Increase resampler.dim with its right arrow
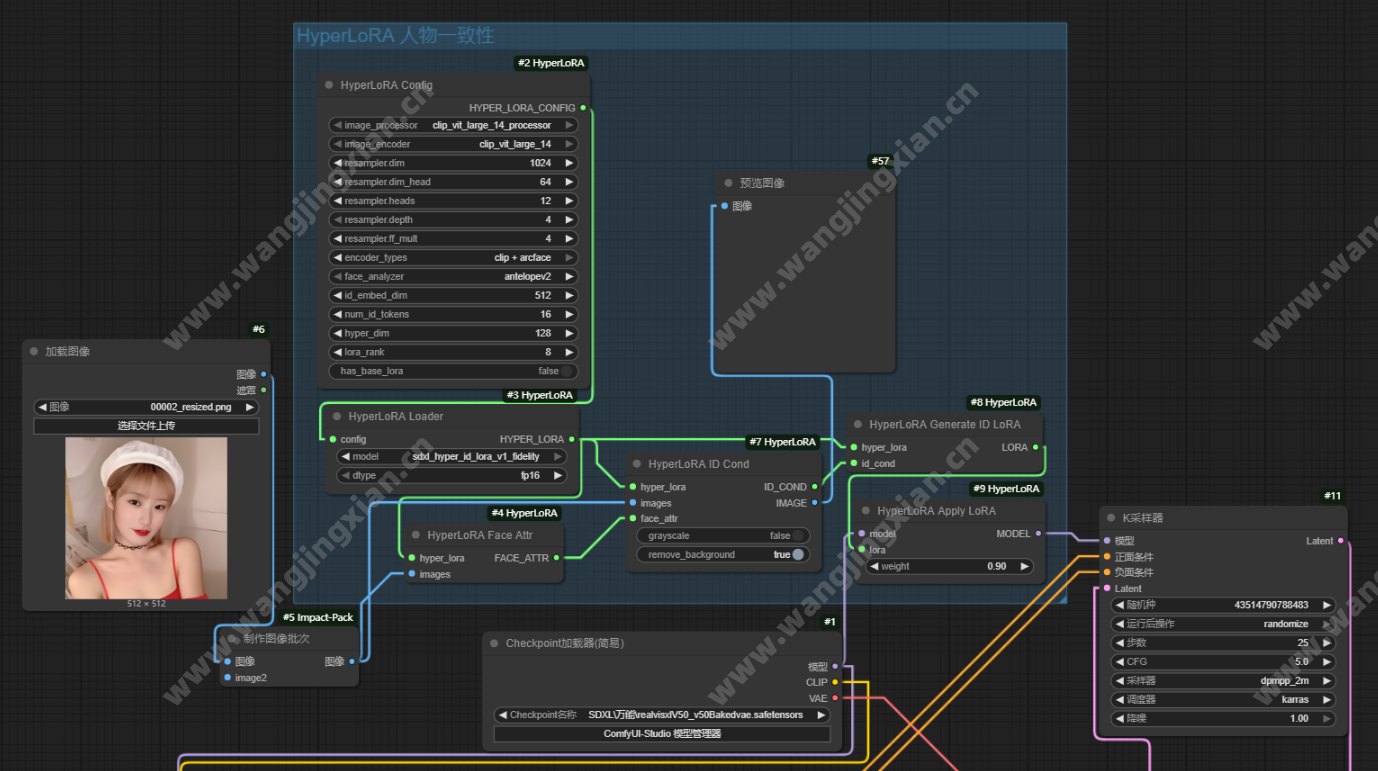Screen dimensions: 1378x771 pos(570,163)
